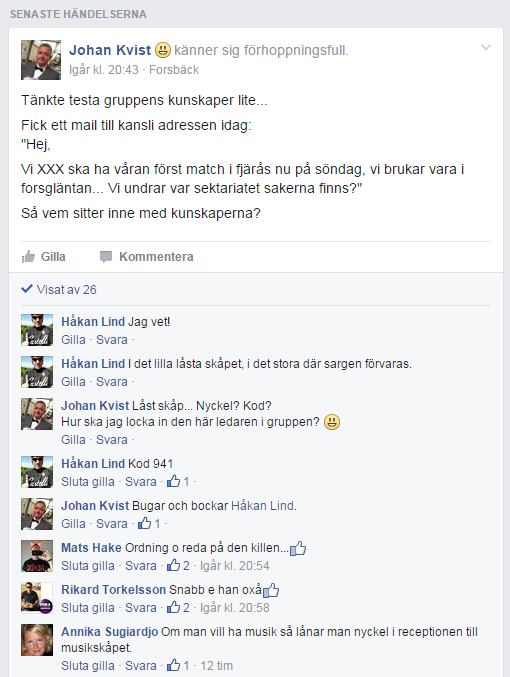Click the Visat av 26 checkmark

pyautogui.click(x=27, y=288)
